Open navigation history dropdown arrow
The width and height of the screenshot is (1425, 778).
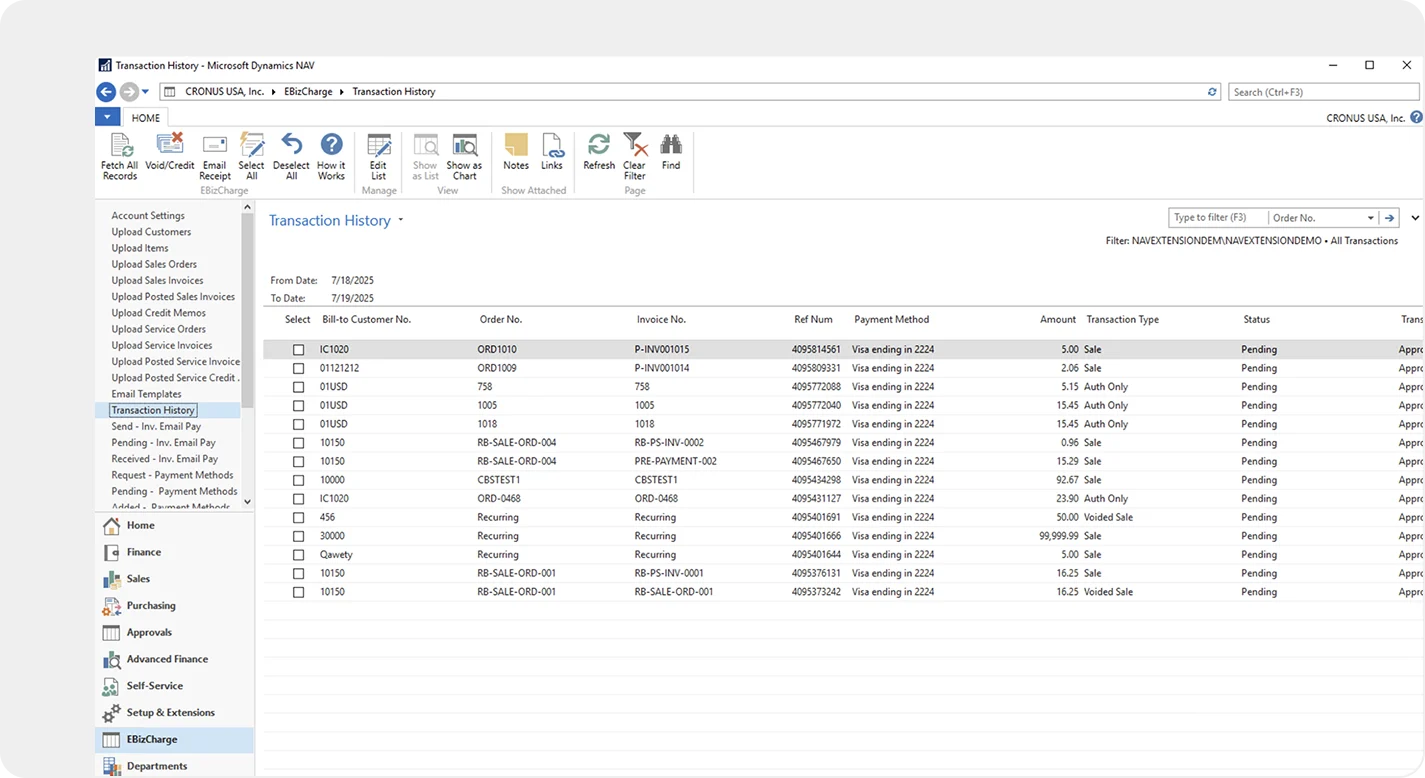pos(146,92)
